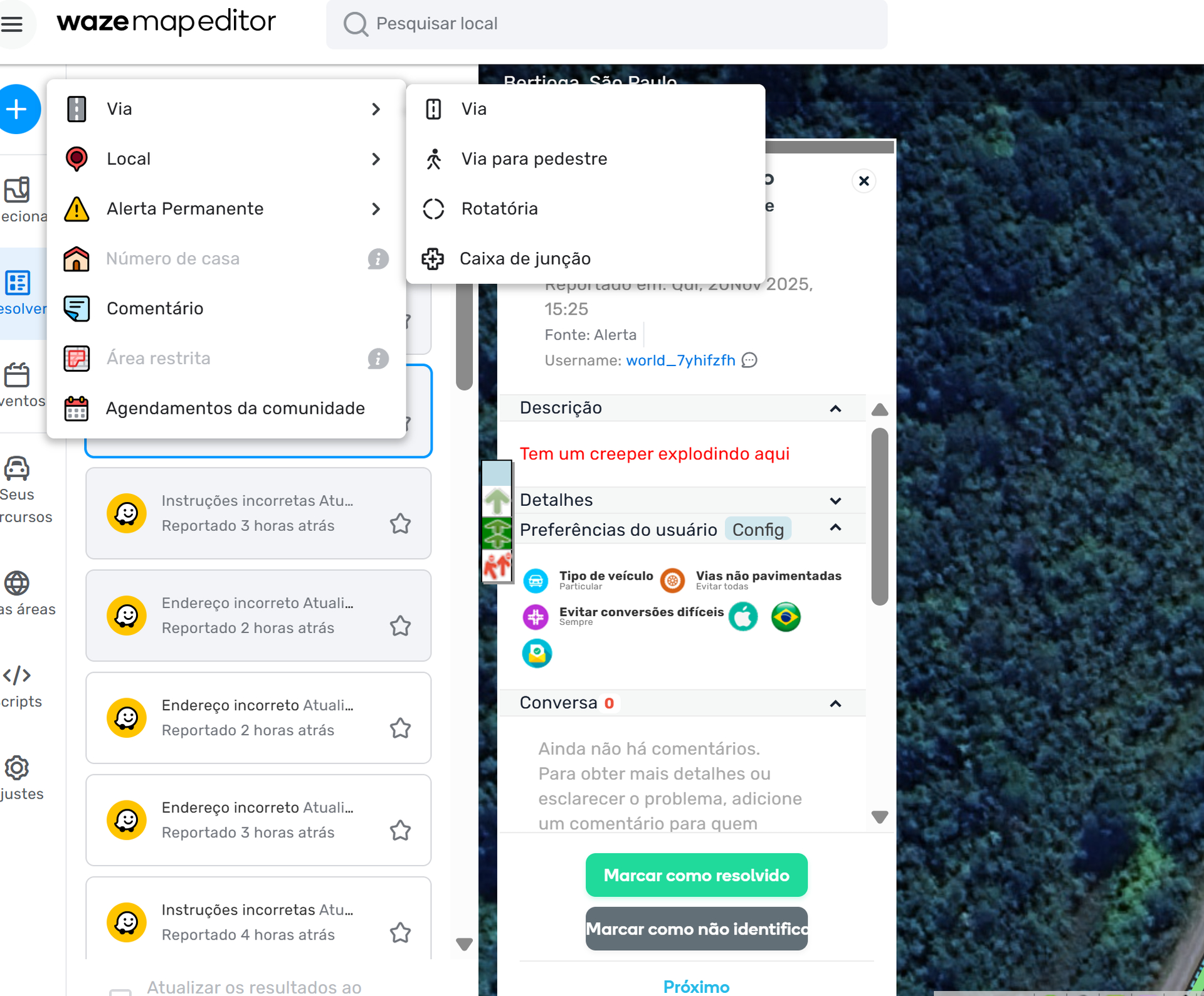Collapse the Conversa section

pyautogui.click(x=835, y=704)
